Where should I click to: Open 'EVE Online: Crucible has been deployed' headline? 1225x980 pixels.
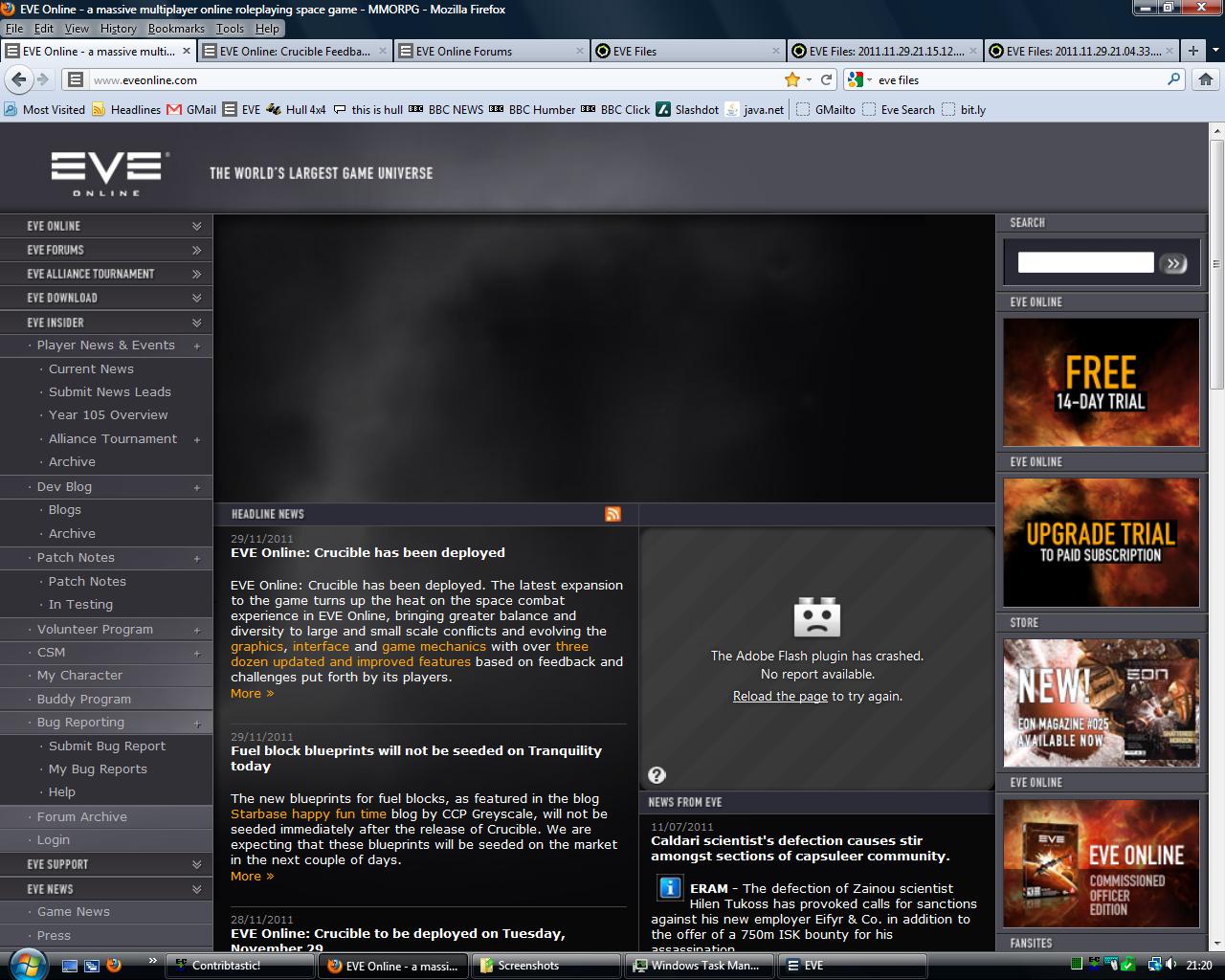point(367,552)
